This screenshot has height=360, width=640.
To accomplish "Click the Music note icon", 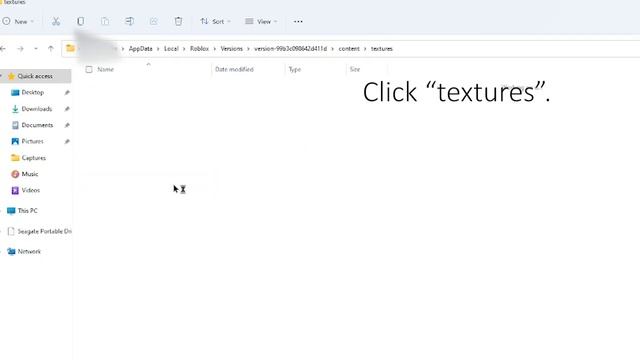I will pos(15,174).
